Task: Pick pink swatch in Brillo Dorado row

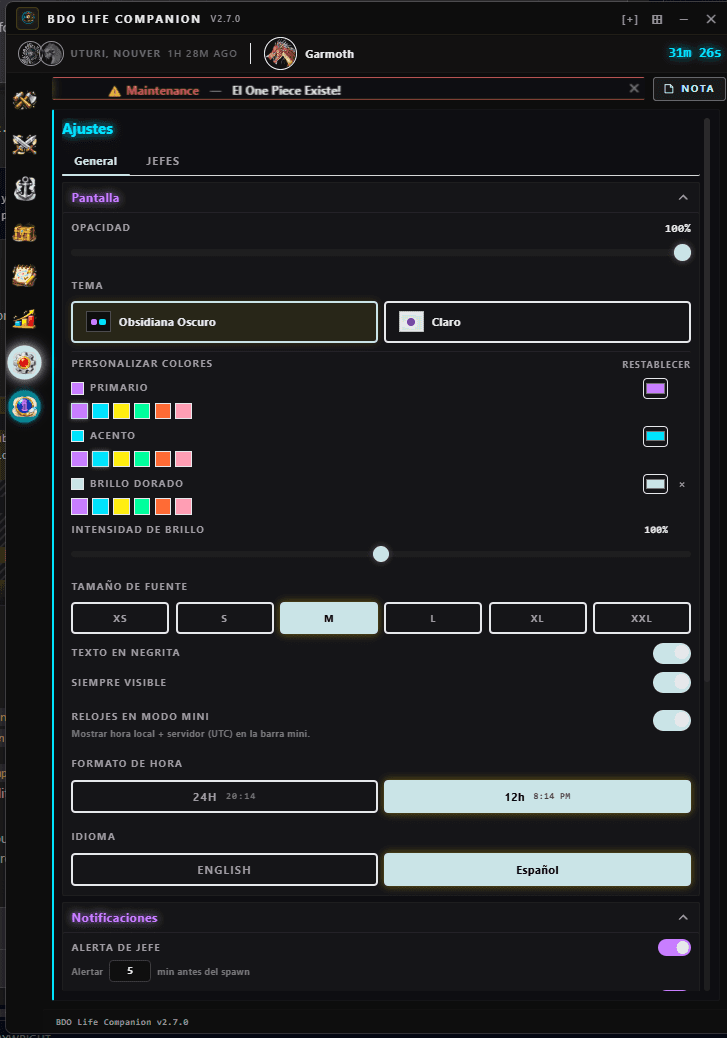Action: pyautogui.click(x=183, y=506)
